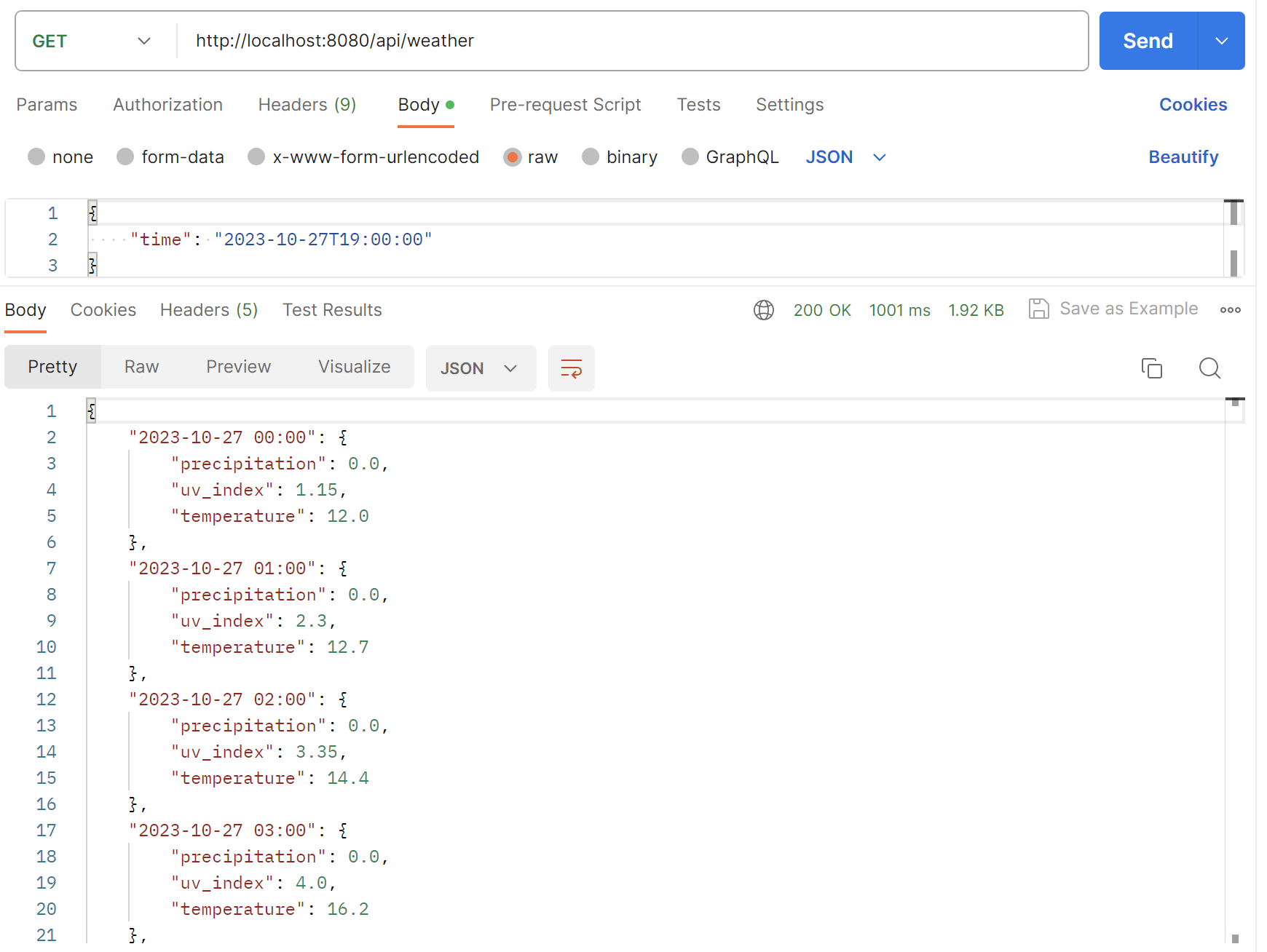This screenshot has height=952, width=1267.
Task: Click uv_index value 3.35
Action: tap(316, 752)
